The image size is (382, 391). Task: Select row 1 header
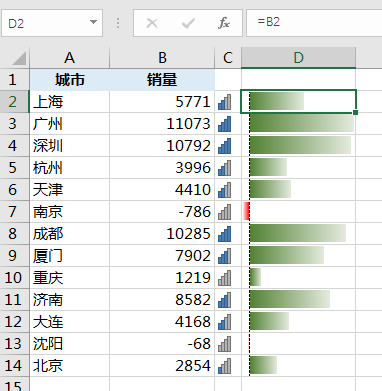pyautogui.click(x=14, y=80)
